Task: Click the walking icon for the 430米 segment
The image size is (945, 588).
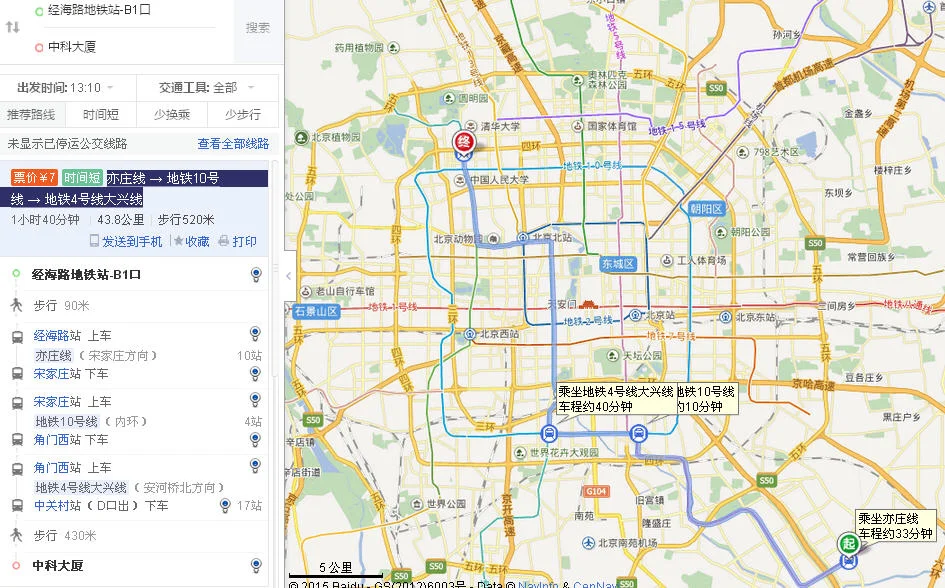Action: [x=16, y=535]
